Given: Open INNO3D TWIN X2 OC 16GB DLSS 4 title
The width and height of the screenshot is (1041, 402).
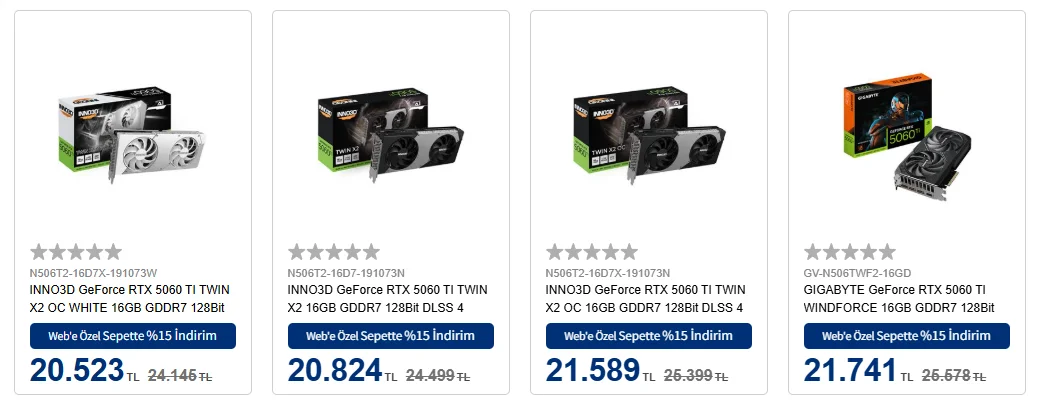Looking at the screenshot, I should pos(646,298).
